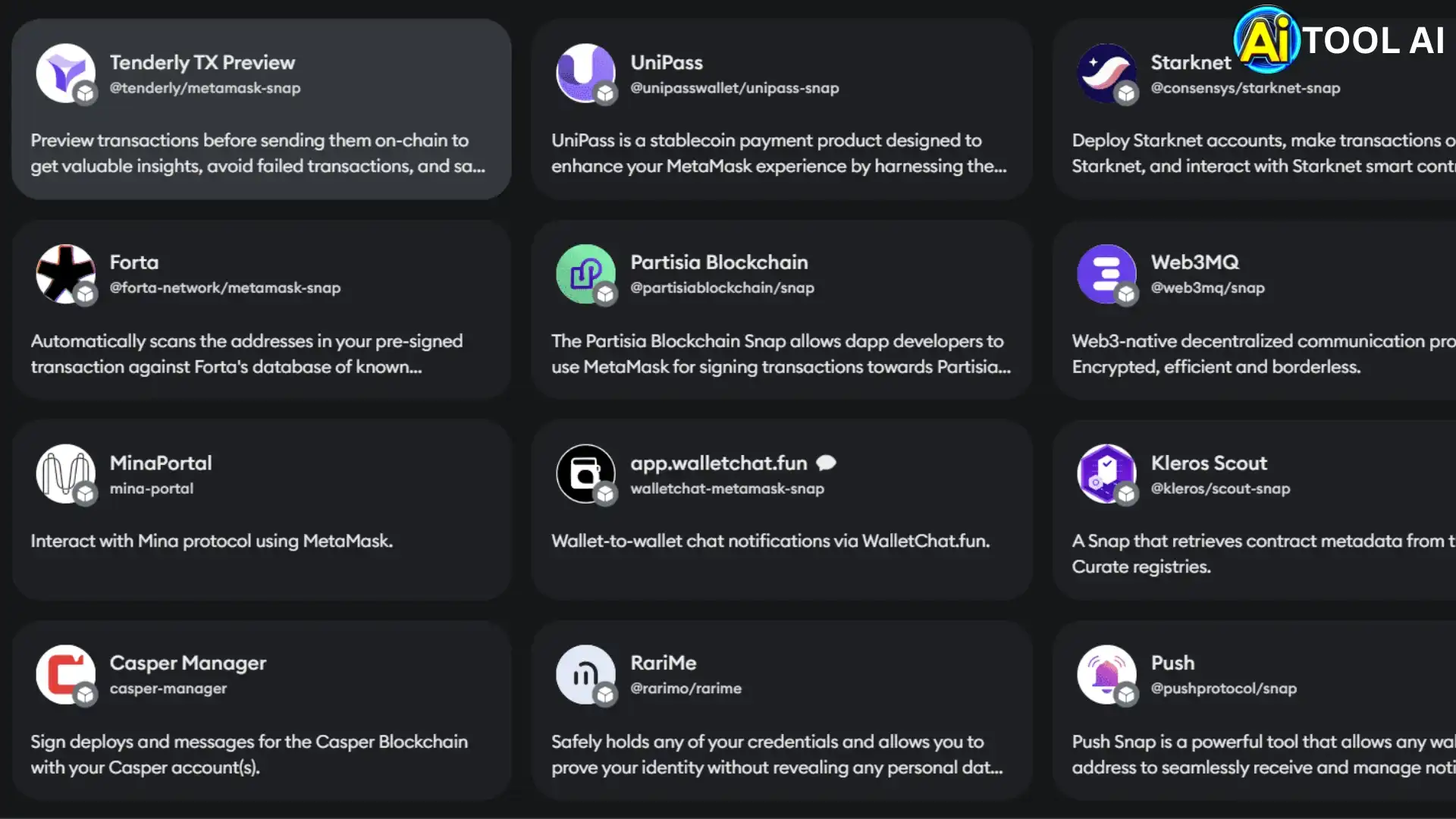
Task: Select the Kleros Scout shield icon
Action: tap(1106, 474)
